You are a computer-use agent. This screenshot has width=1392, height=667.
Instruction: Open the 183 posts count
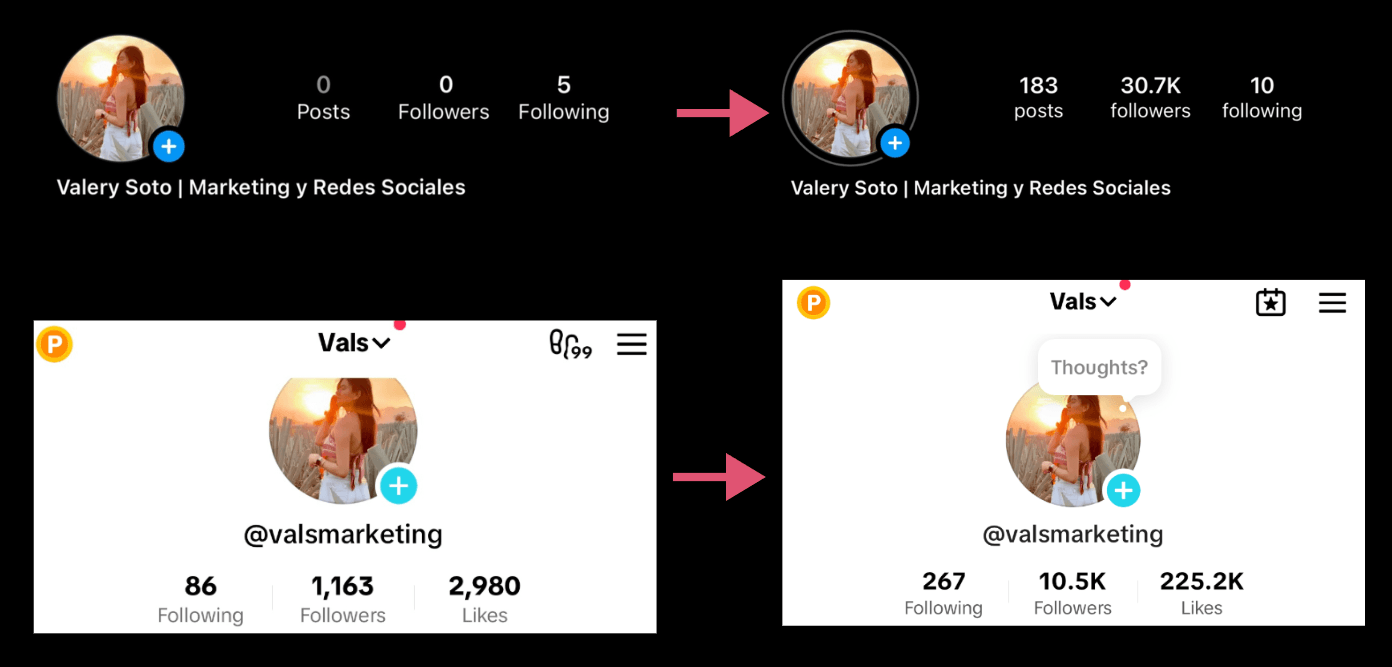[x=1038, y=97]
